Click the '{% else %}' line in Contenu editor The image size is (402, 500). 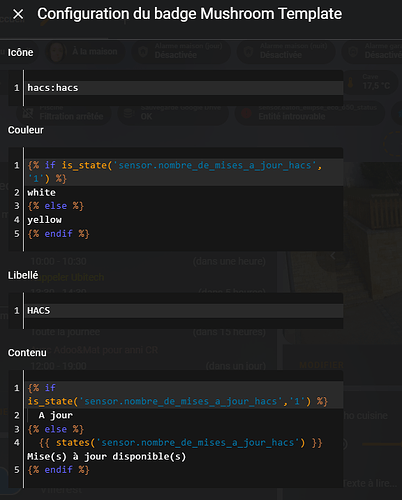click(x=55, y=429)
